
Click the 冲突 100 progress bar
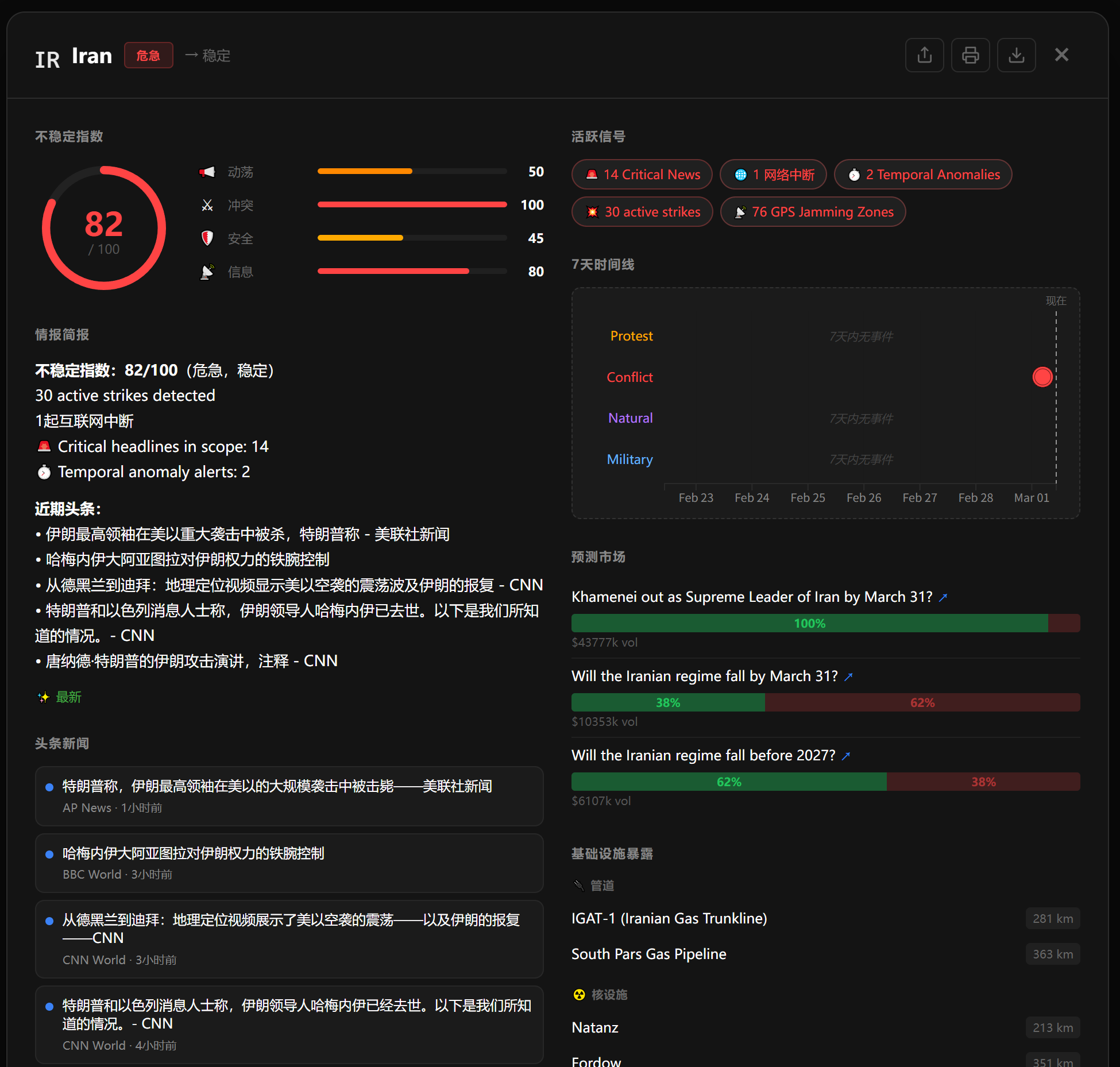[x=412, y=204]
